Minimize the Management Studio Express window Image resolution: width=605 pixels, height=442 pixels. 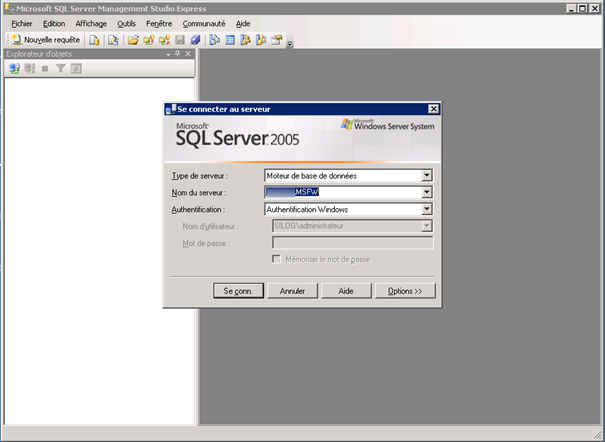pyautogui.click(x=572, y=8)
